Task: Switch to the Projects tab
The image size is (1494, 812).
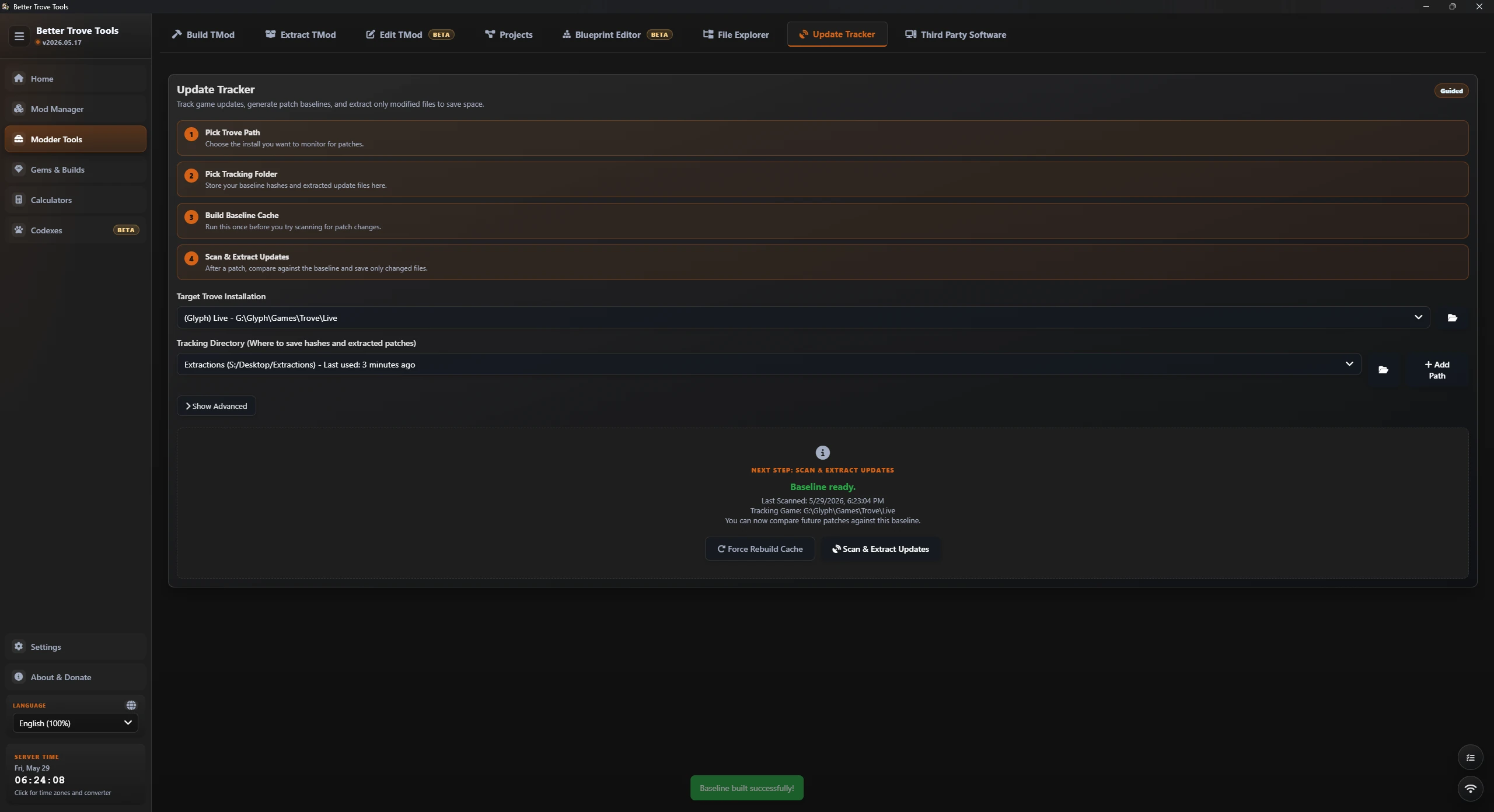Action: click(508, 34)
